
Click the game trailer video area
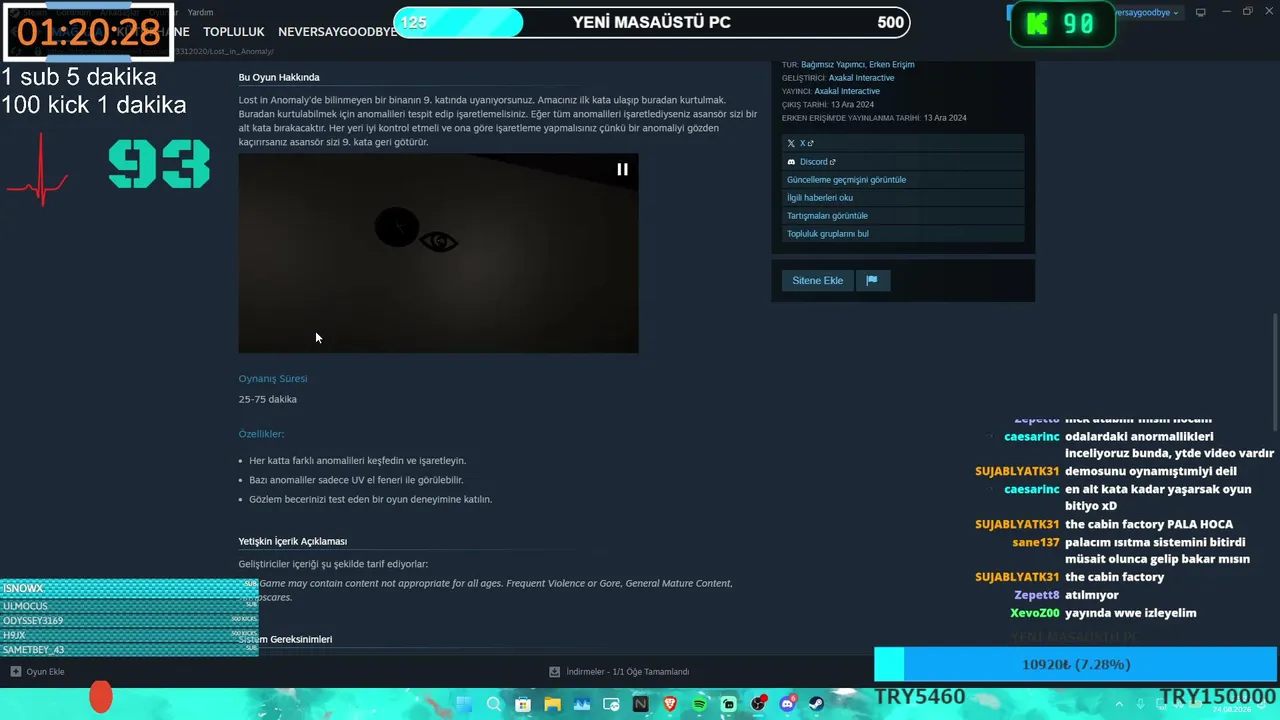438,253
